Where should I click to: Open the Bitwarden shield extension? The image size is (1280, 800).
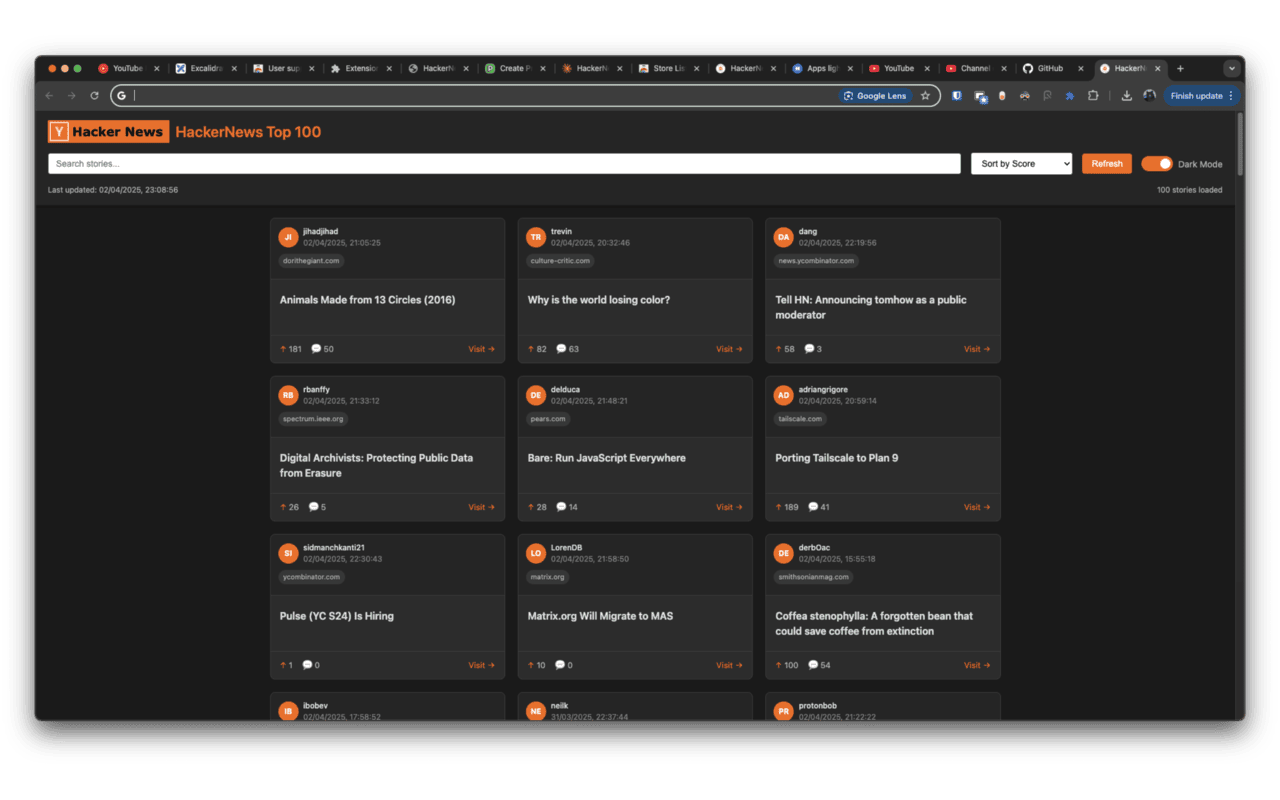click(x=957, y=96)
